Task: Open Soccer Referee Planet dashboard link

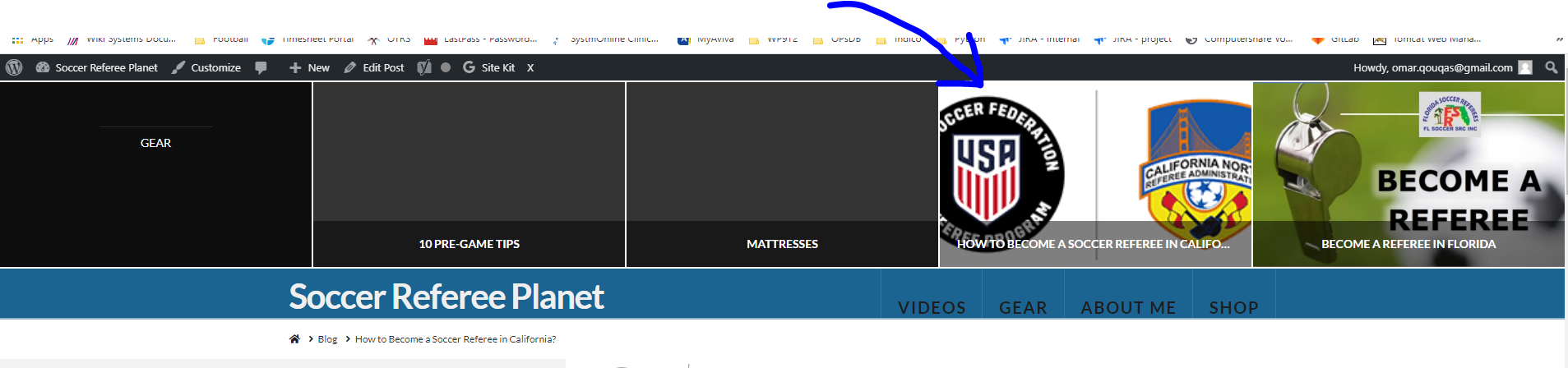Action: (x=97, y=67)
